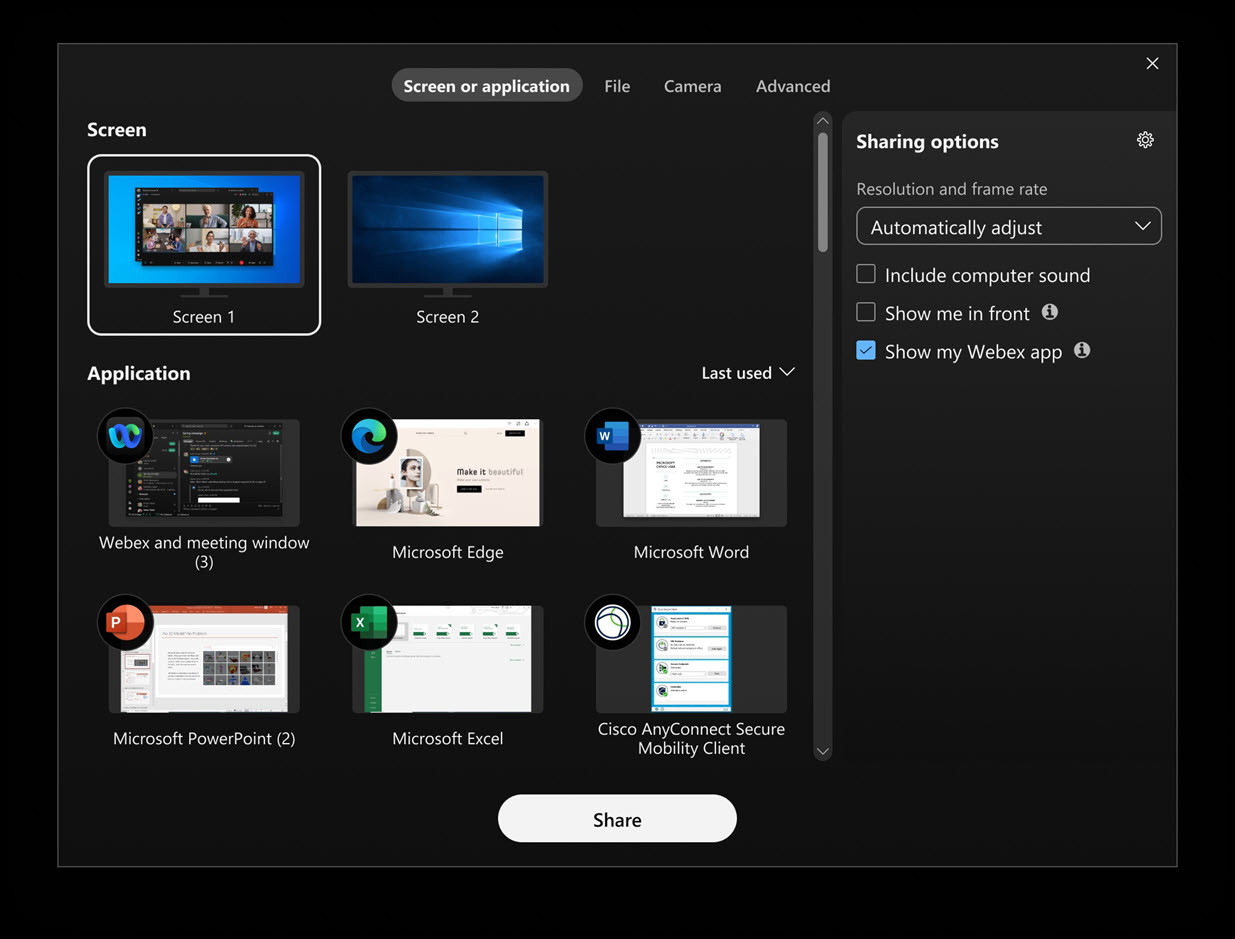This screenshot has width=1235, height=939.
Task: Switch to the Camera tab
Action: point(692,86)
